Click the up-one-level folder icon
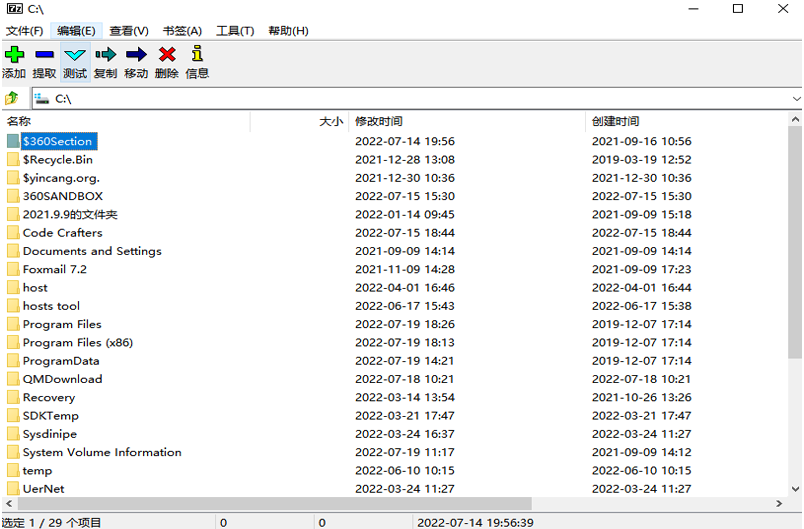The height and width of the screenshot is (529, 804). (12, 98)
